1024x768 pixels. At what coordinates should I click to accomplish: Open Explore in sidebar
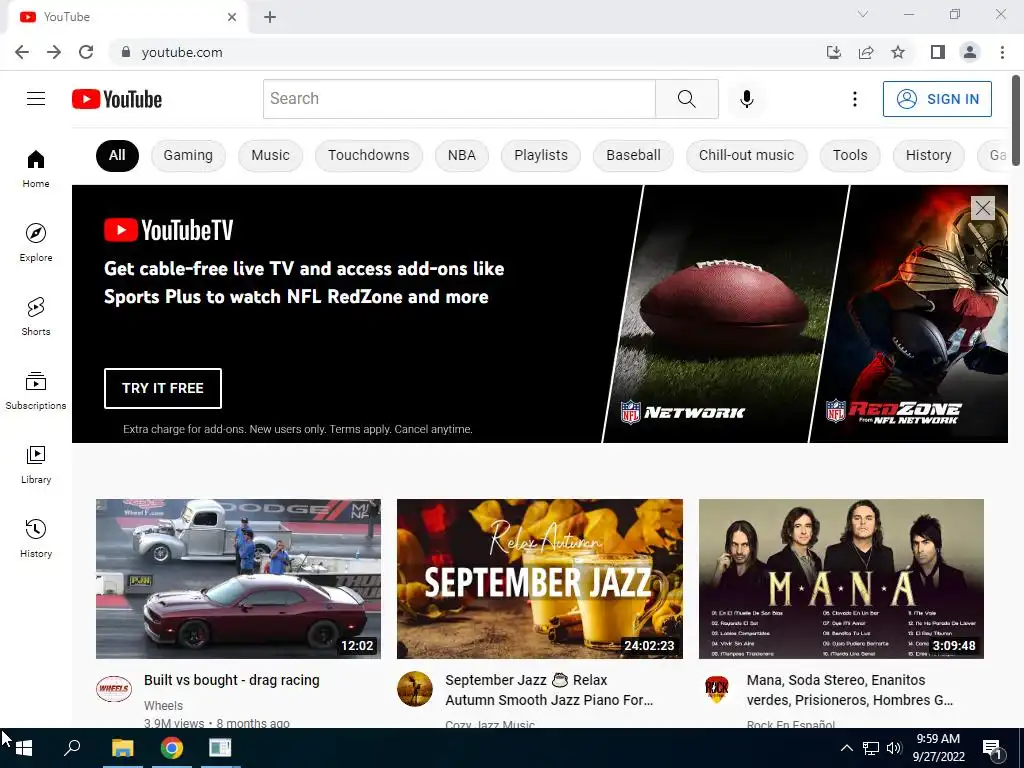click(x=36, y=242)
